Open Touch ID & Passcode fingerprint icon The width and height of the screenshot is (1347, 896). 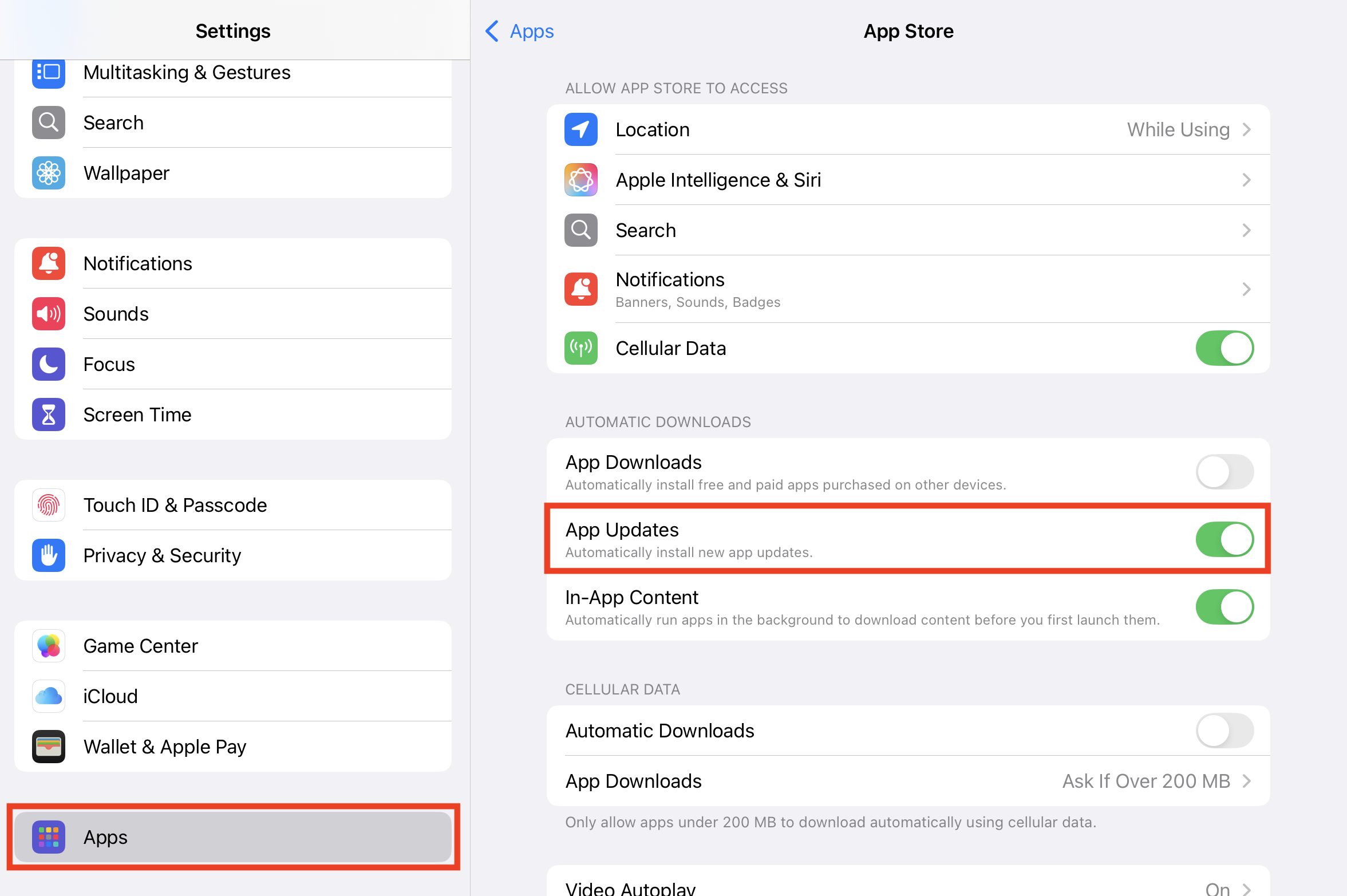[48, 505]
